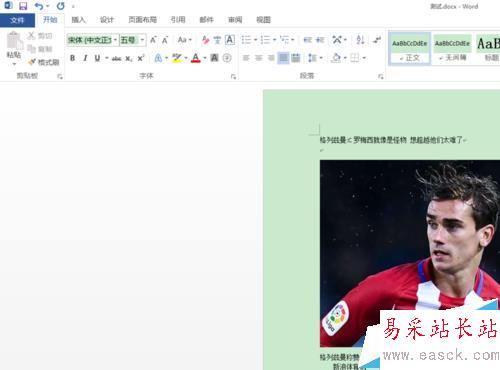Click the Multilevel List icon
This screenshot has width=500, height=370.
[285, 40]
